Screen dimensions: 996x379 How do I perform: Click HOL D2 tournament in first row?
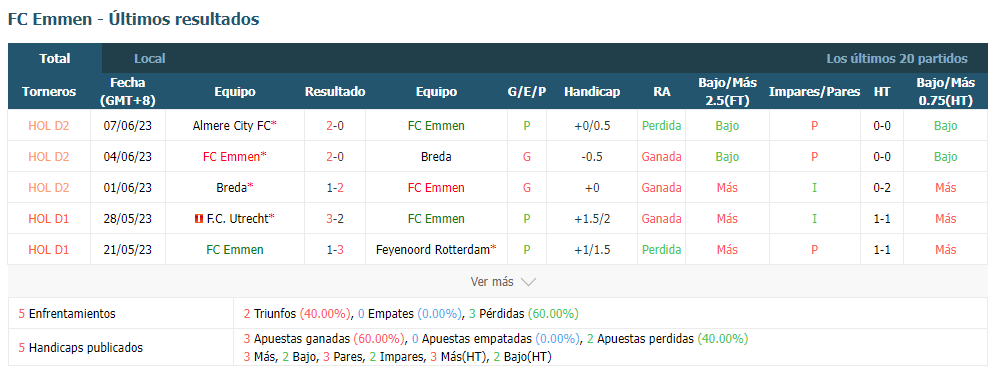click(x=49, y=126)
